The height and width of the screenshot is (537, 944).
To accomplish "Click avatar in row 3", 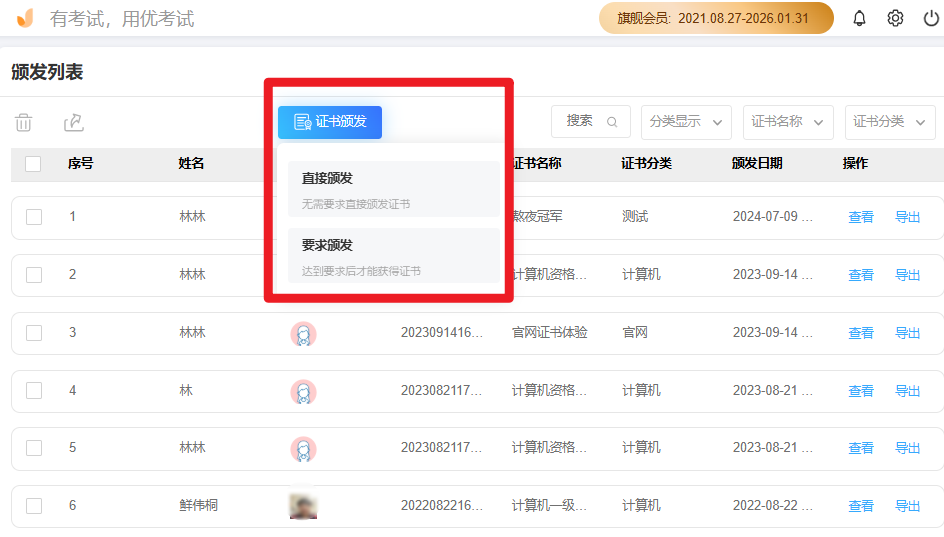I will [303, 334].
